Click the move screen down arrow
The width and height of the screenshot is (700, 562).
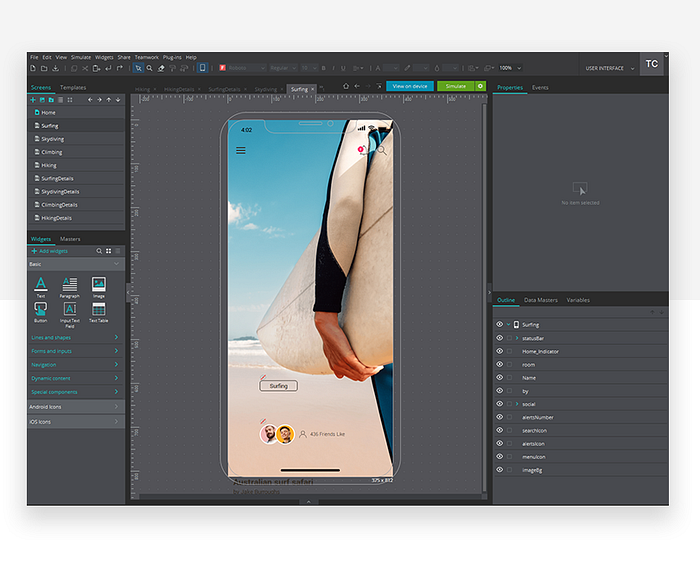pyautogui.click(x=118, y=100)
